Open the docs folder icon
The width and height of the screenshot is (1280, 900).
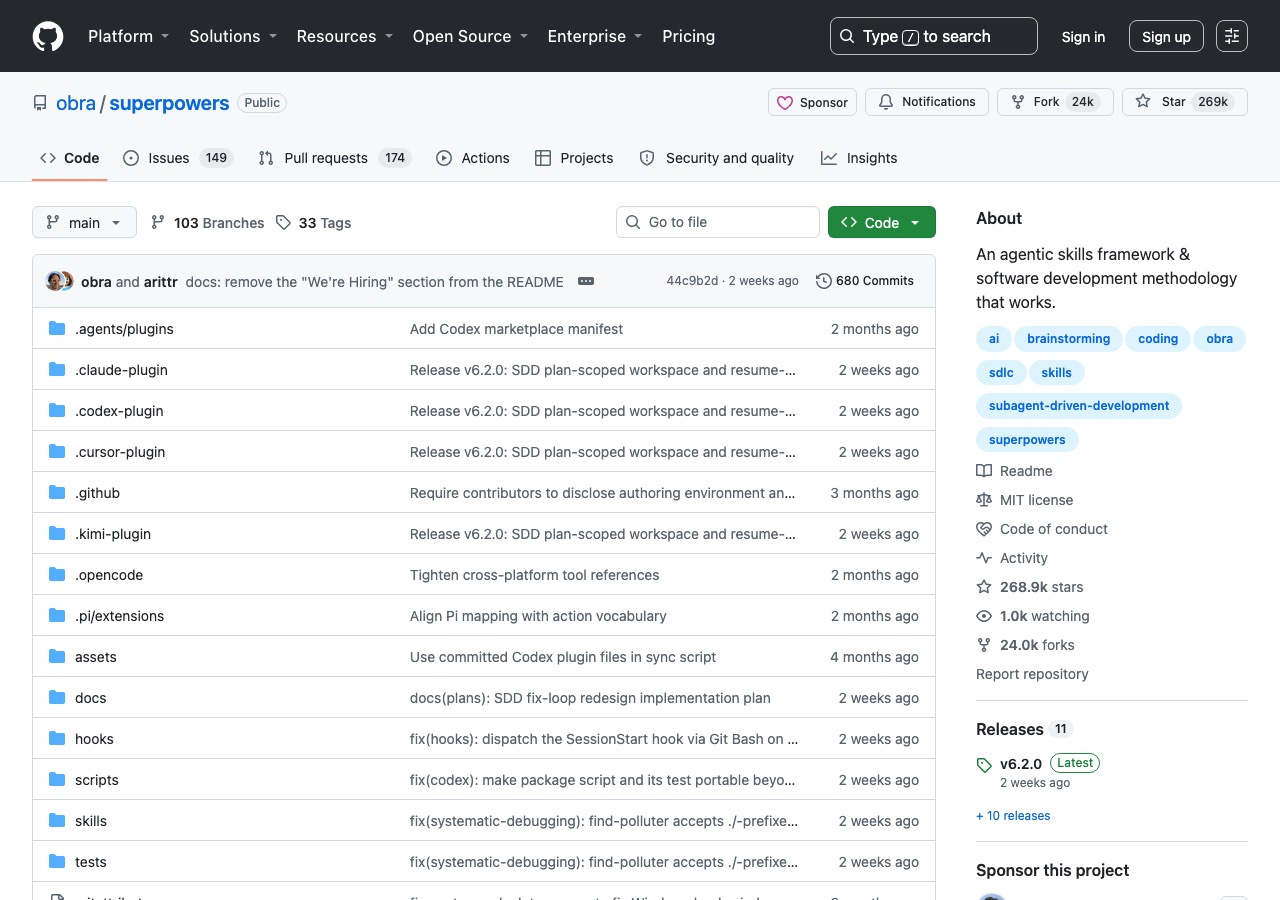point(57,698)
